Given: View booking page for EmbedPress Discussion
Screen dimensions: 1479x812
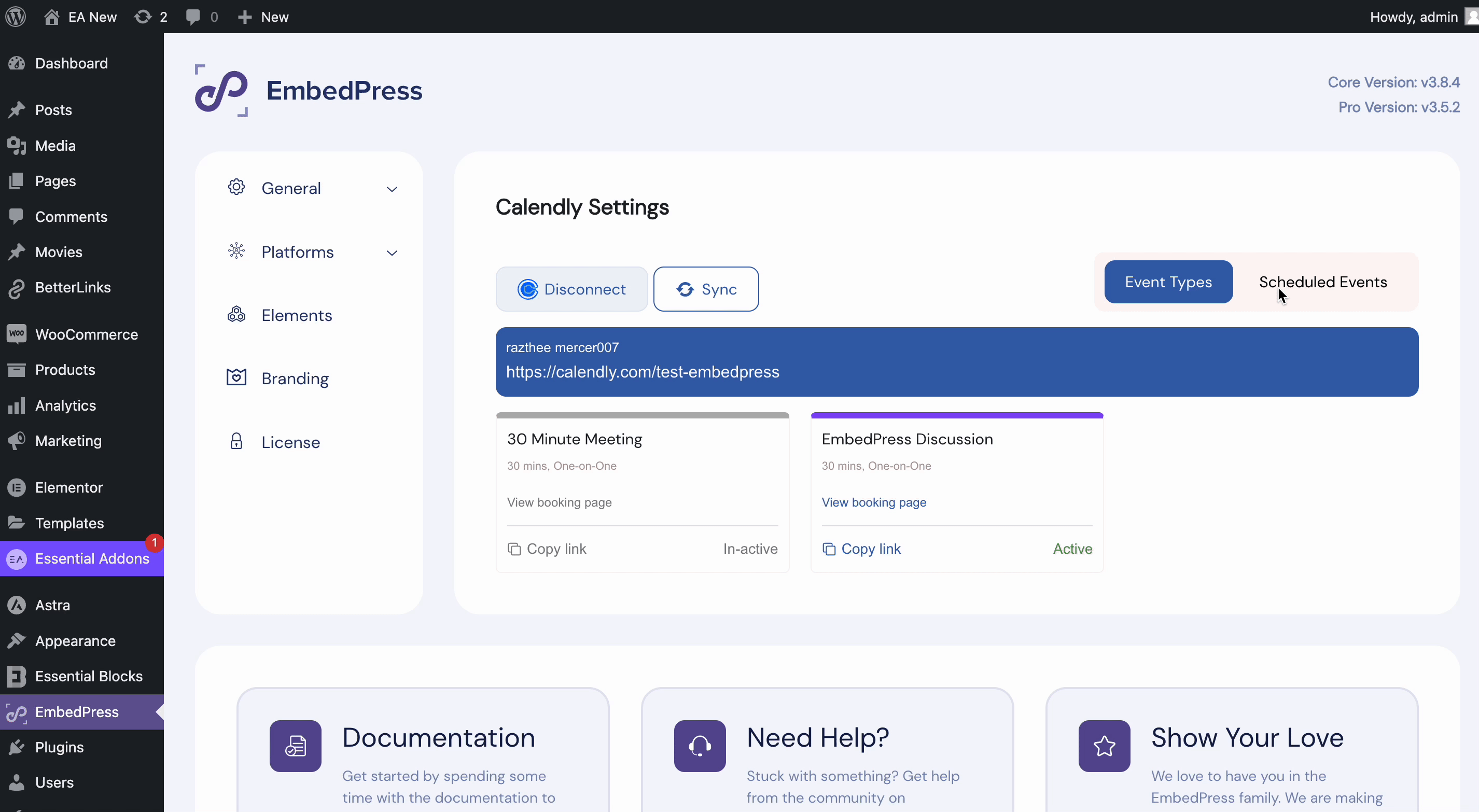Looking at the screenshot, I should 873,502.
